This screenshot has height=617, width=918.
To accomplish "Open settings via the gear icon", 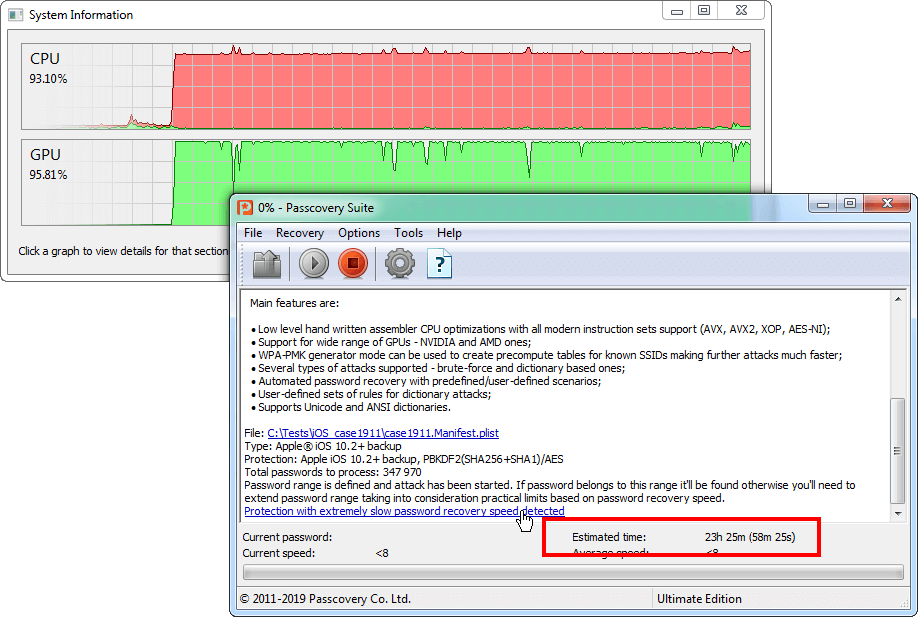I will click(400, 263).
